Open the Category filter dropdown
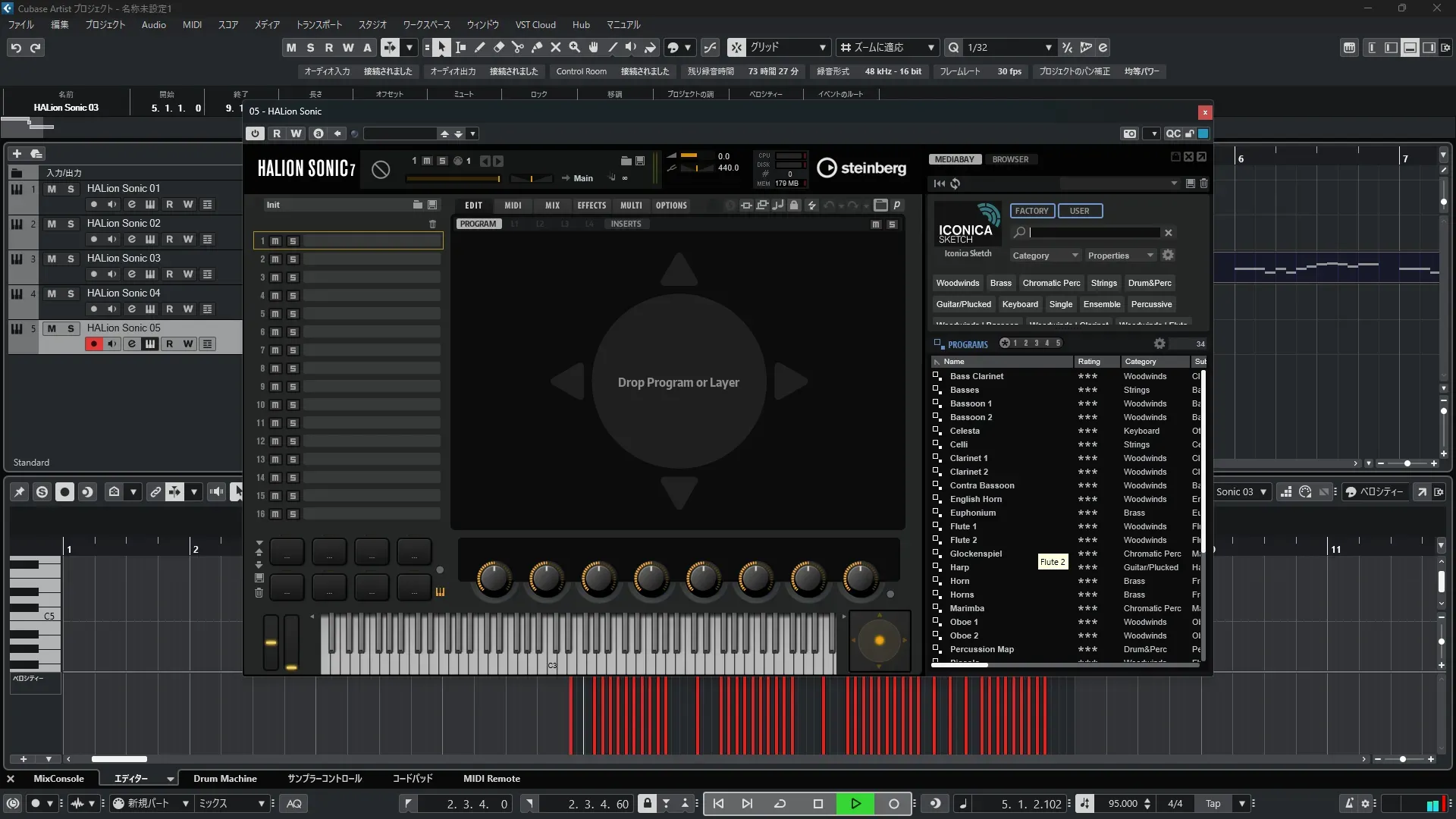The image size is (1456, 819). 1044,256
